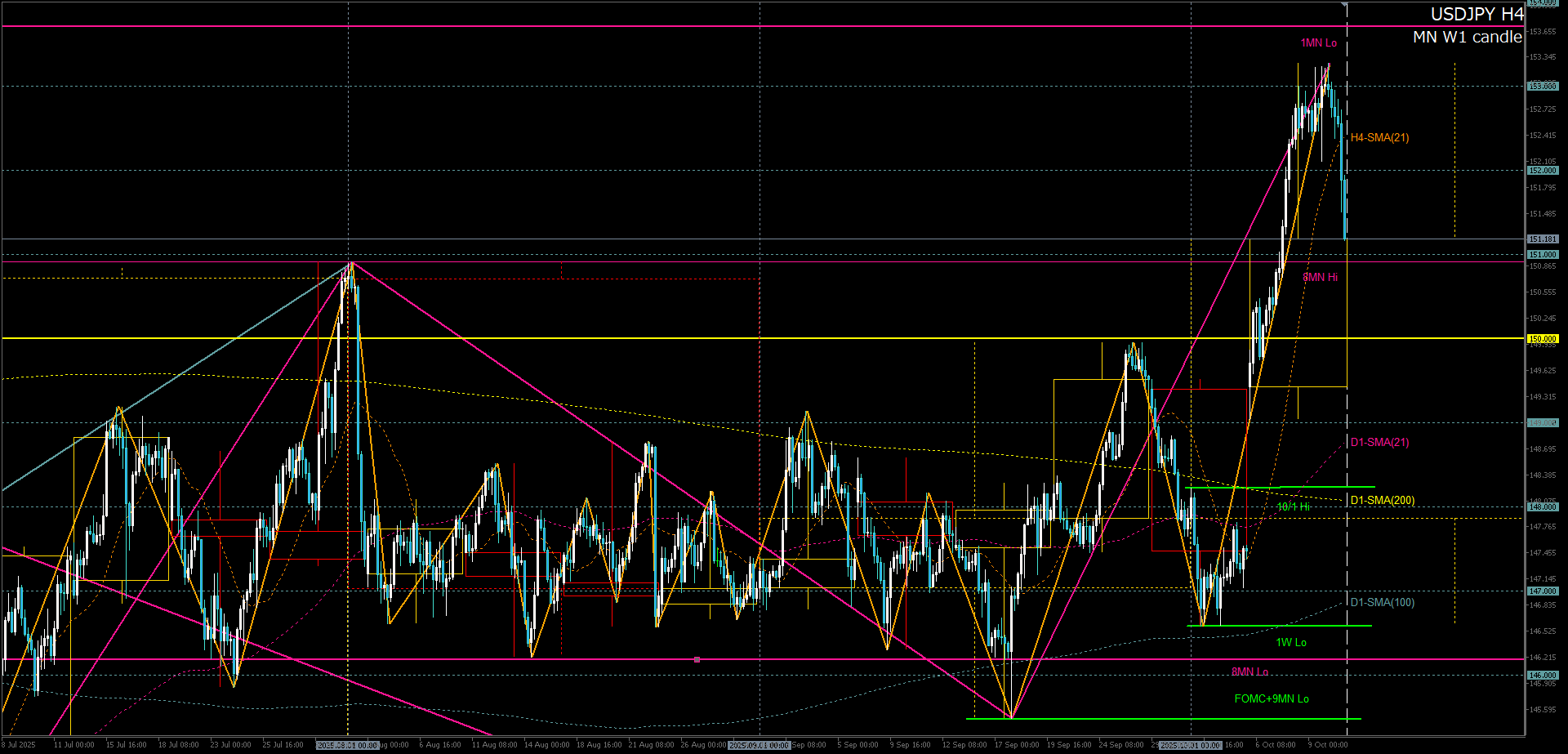The image size is (1568, 754).
Task: Click the 2025.09.01 00:00 date marker
Action: [759, 745]
